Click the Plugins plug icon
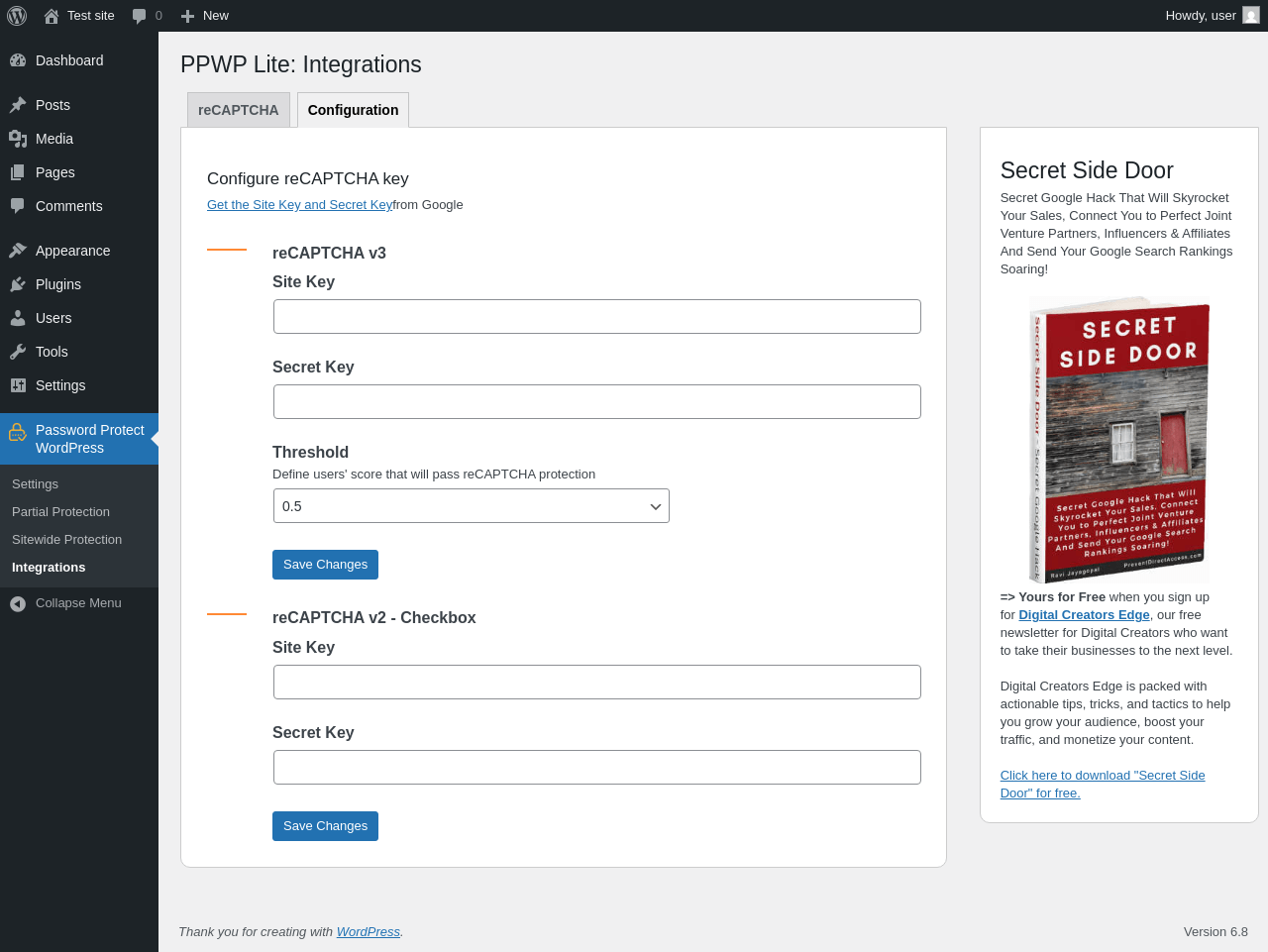Viewport: 1268px width, 952px height. tap(18, 284)
